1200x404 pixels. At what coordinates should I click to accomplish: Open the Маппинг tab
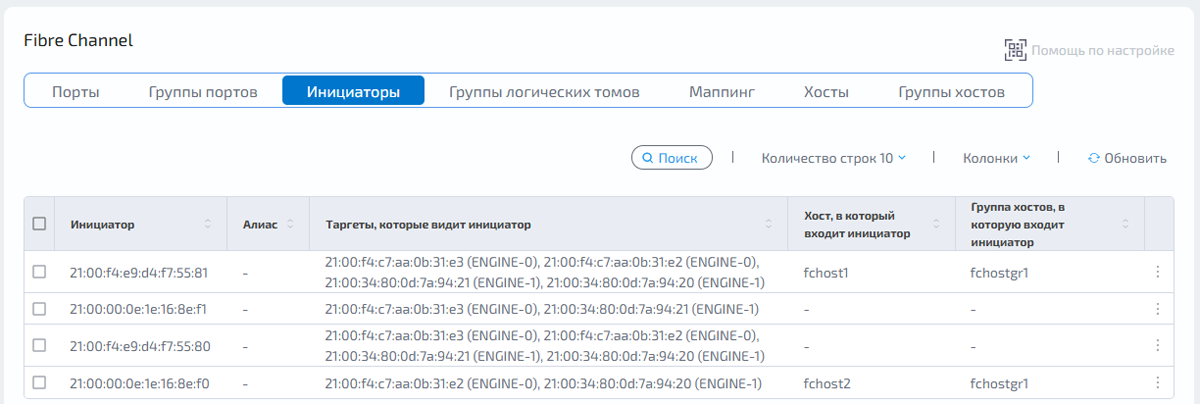pyautogui.click(x=722, y=92)
